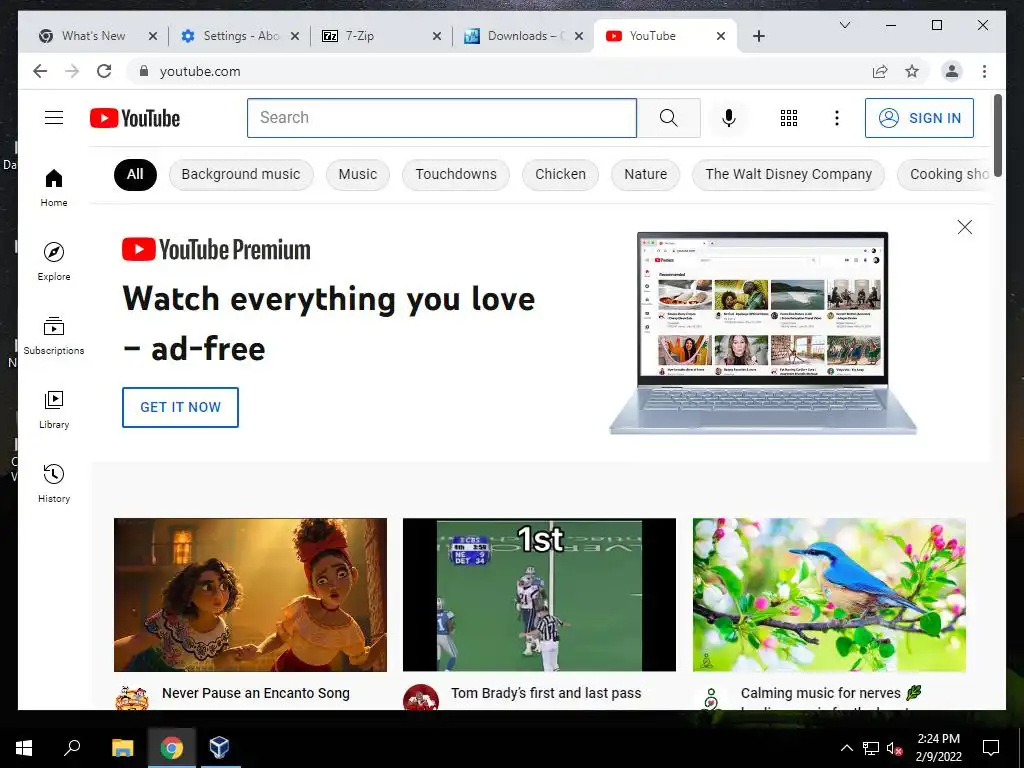Viewport: 1024px width, 768px height.
Task: Open File Explorer from taskbar
Action: [122, 748]
